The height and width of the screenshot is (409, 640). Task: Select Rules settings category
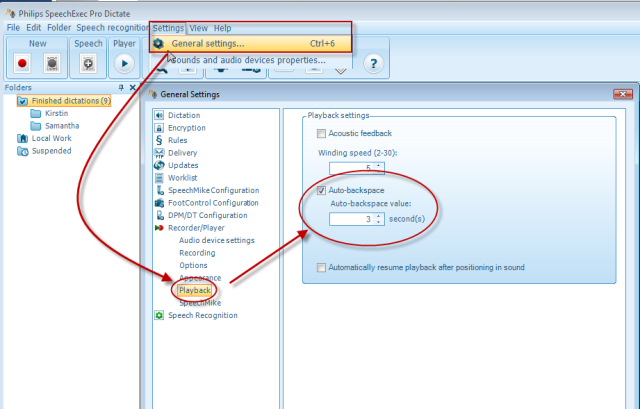click(x=178, y=140)
